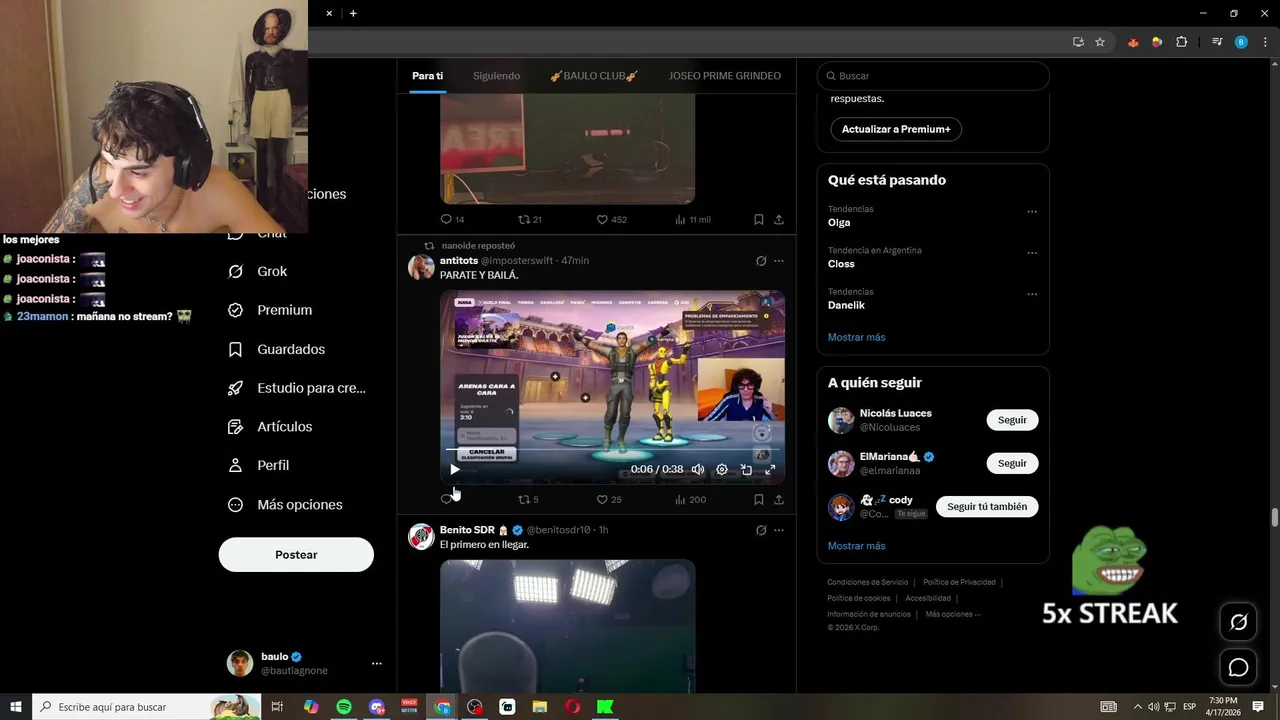Show hidden system tray icons

point(1137,707)
